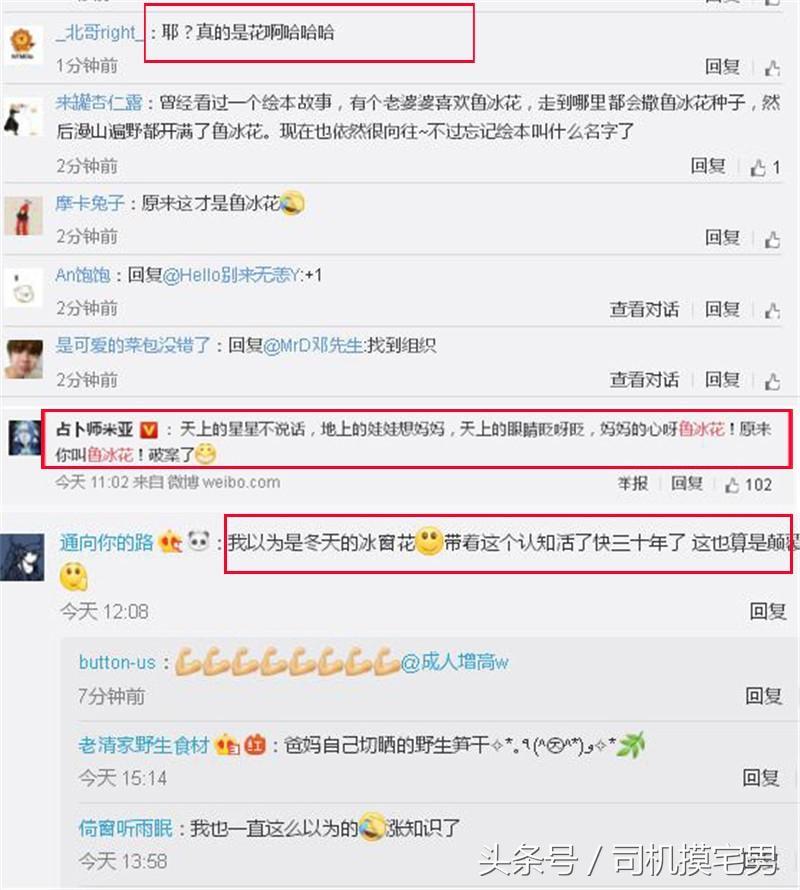Open _北哥right_ lion avatar
Screen dimensions: 800x890
tap(23, 43)
